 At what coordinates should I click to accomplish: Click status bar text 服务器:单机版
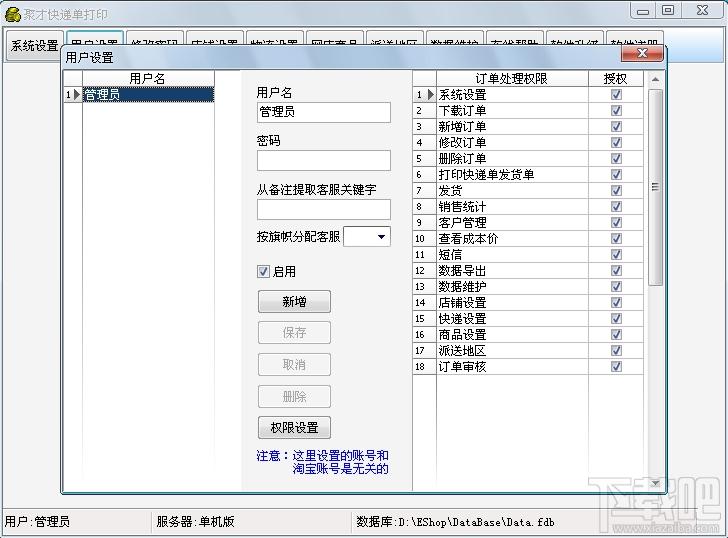coord(195,522)
